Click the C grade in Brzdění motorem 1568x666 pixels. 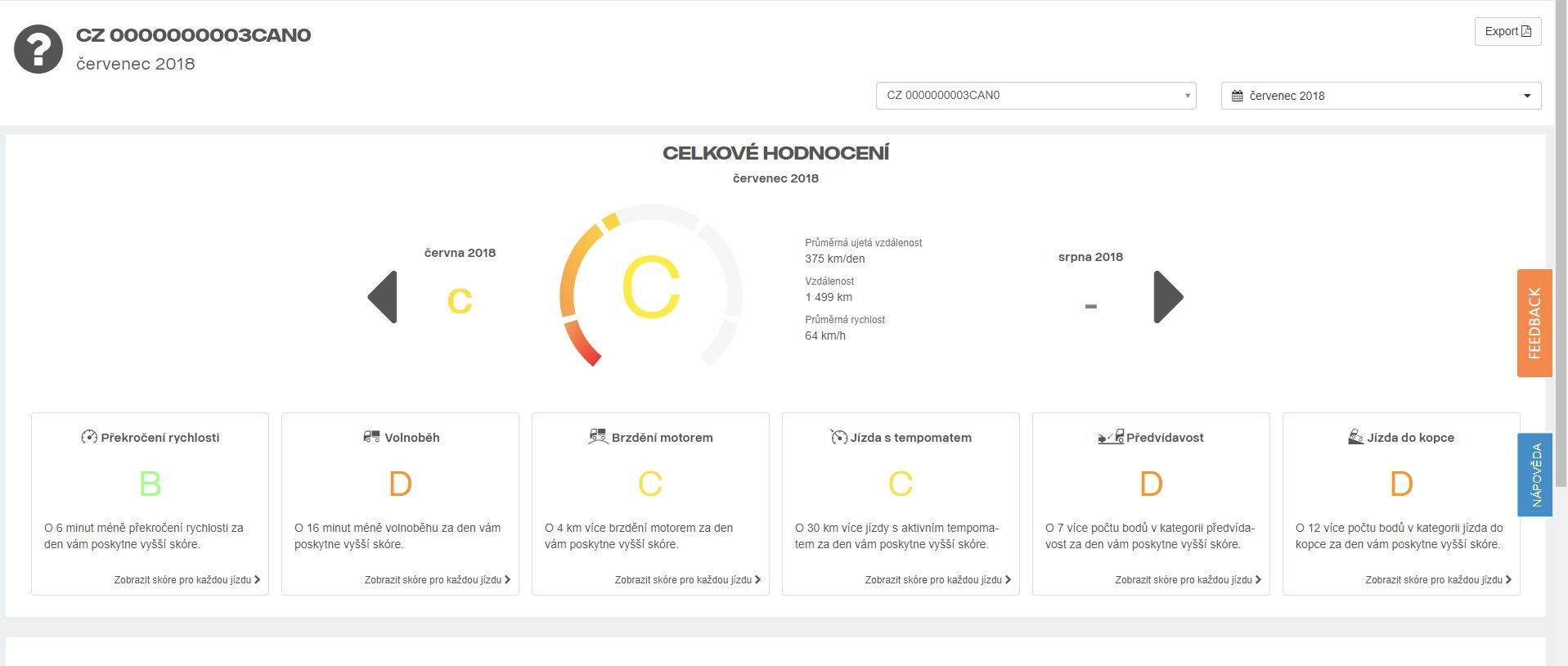tap(650, 484)
